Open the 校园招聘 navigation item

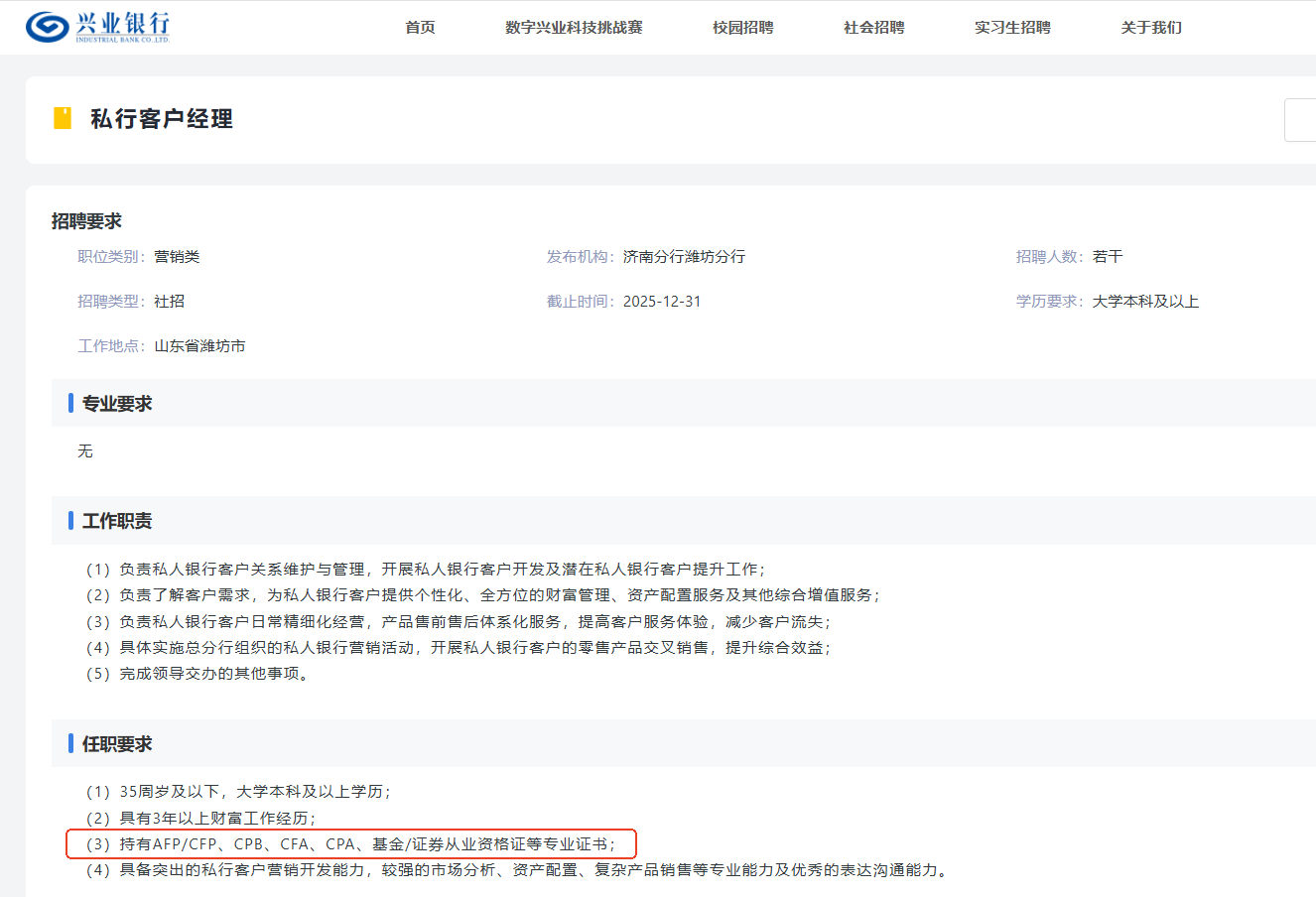742,28
